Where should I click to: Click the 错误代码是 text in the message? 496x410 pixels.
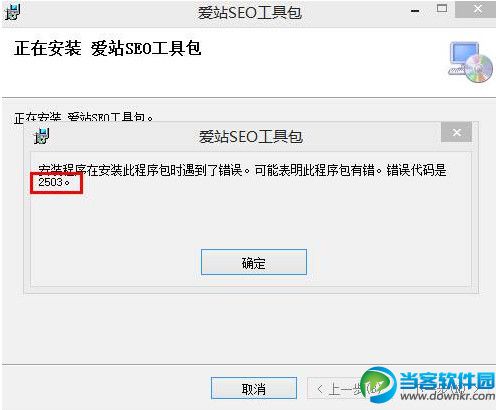(416, 170)
